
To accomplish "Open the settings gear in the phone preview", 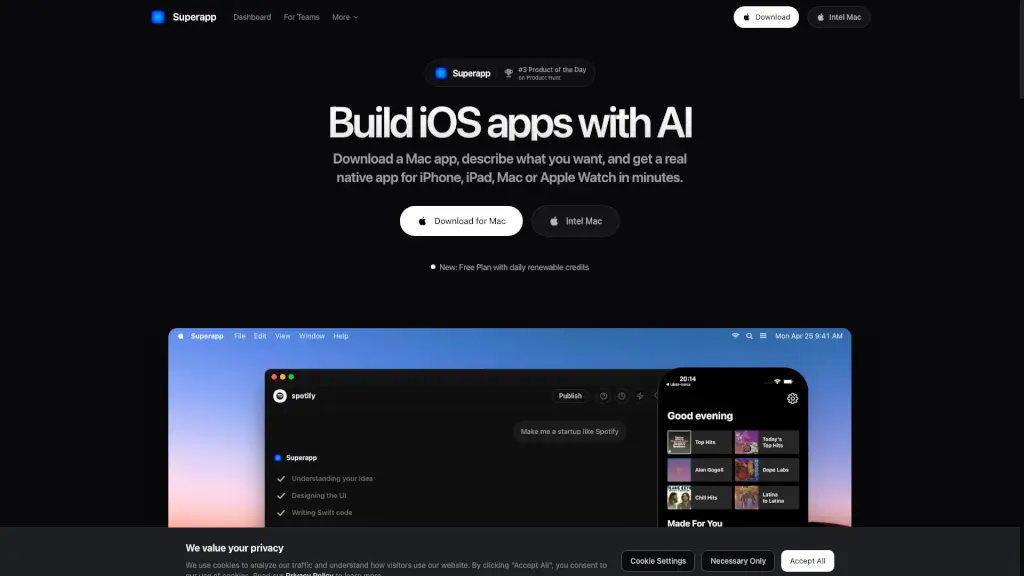I will click(792, 398).
